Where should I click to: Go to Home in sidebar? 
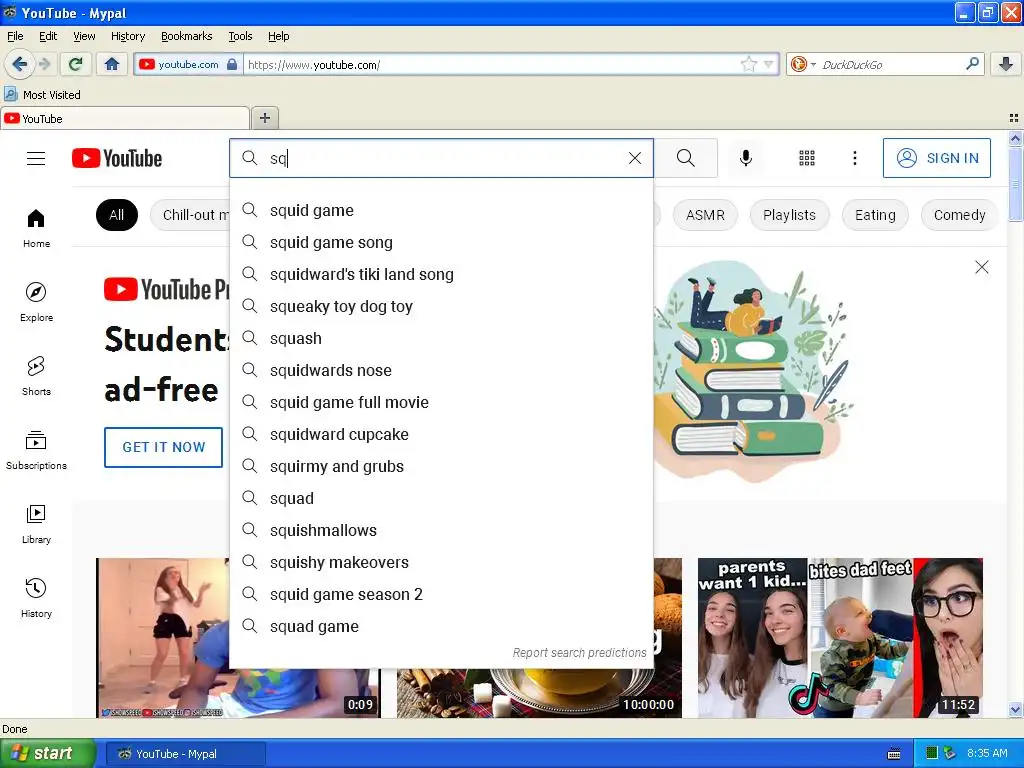pyautogui.click(x=36, y=229)
